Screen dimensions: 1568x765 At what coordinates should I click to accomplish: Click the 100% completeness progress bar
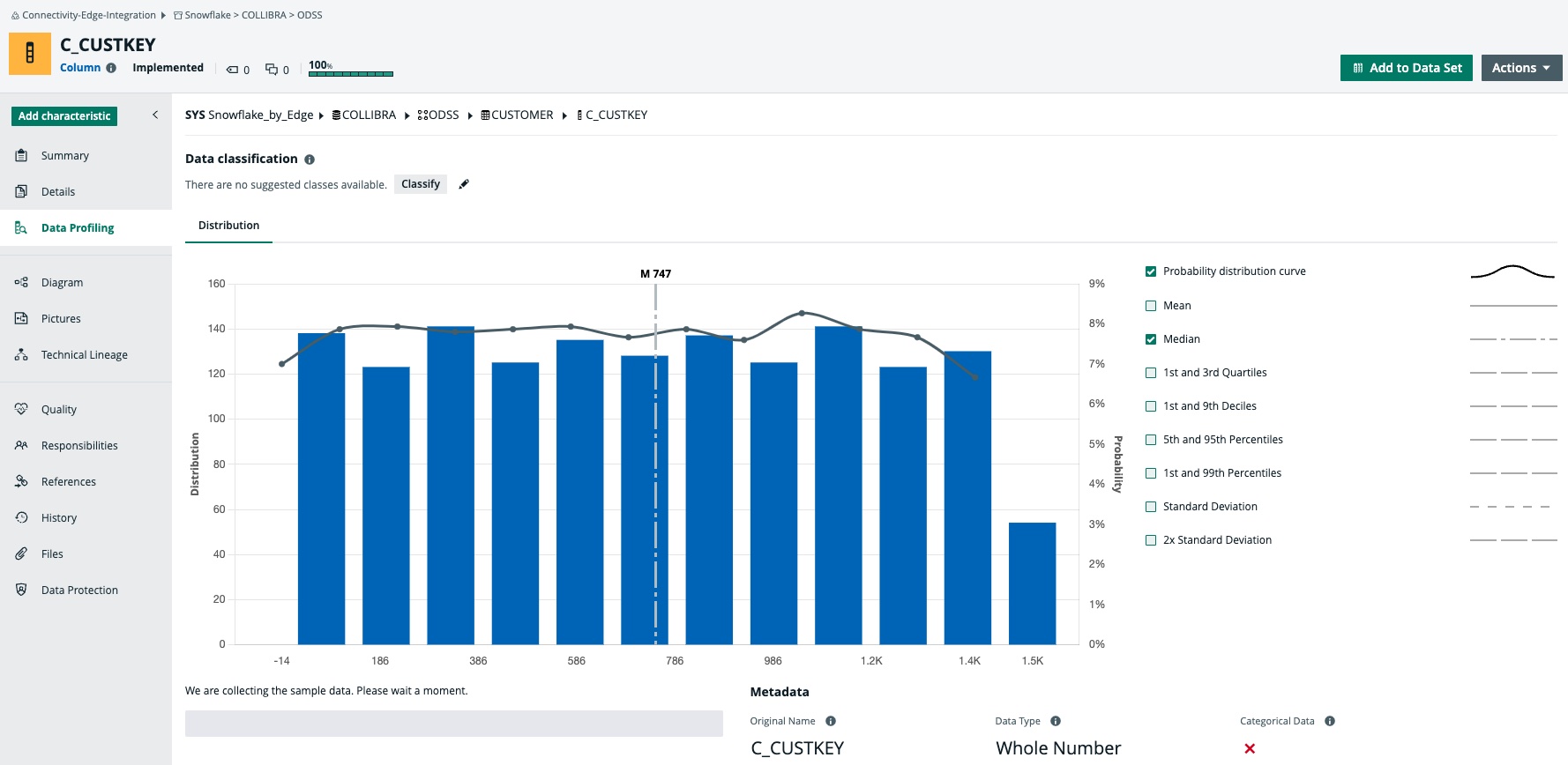pyautogui.click(x=351, y=73)
